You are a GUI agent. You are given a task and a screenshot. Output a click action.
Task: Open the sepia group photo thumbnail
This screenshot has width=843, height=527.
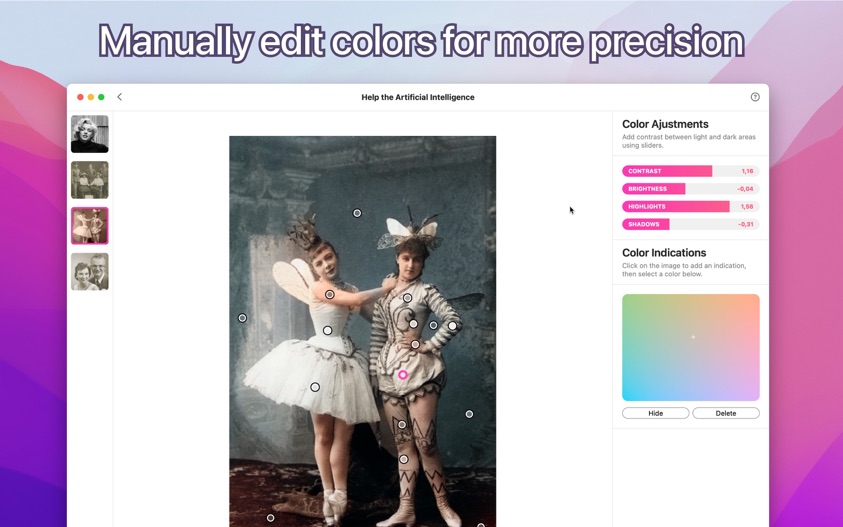tap(90, 180)
